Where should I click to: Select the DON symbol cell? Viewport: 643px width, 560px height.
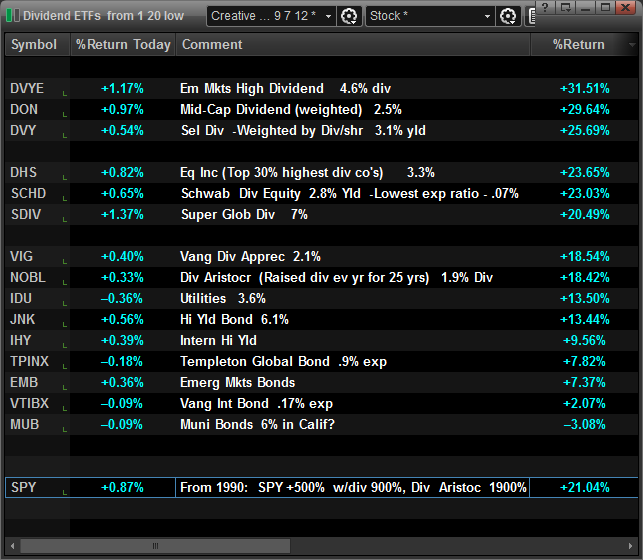coord(37,109)
